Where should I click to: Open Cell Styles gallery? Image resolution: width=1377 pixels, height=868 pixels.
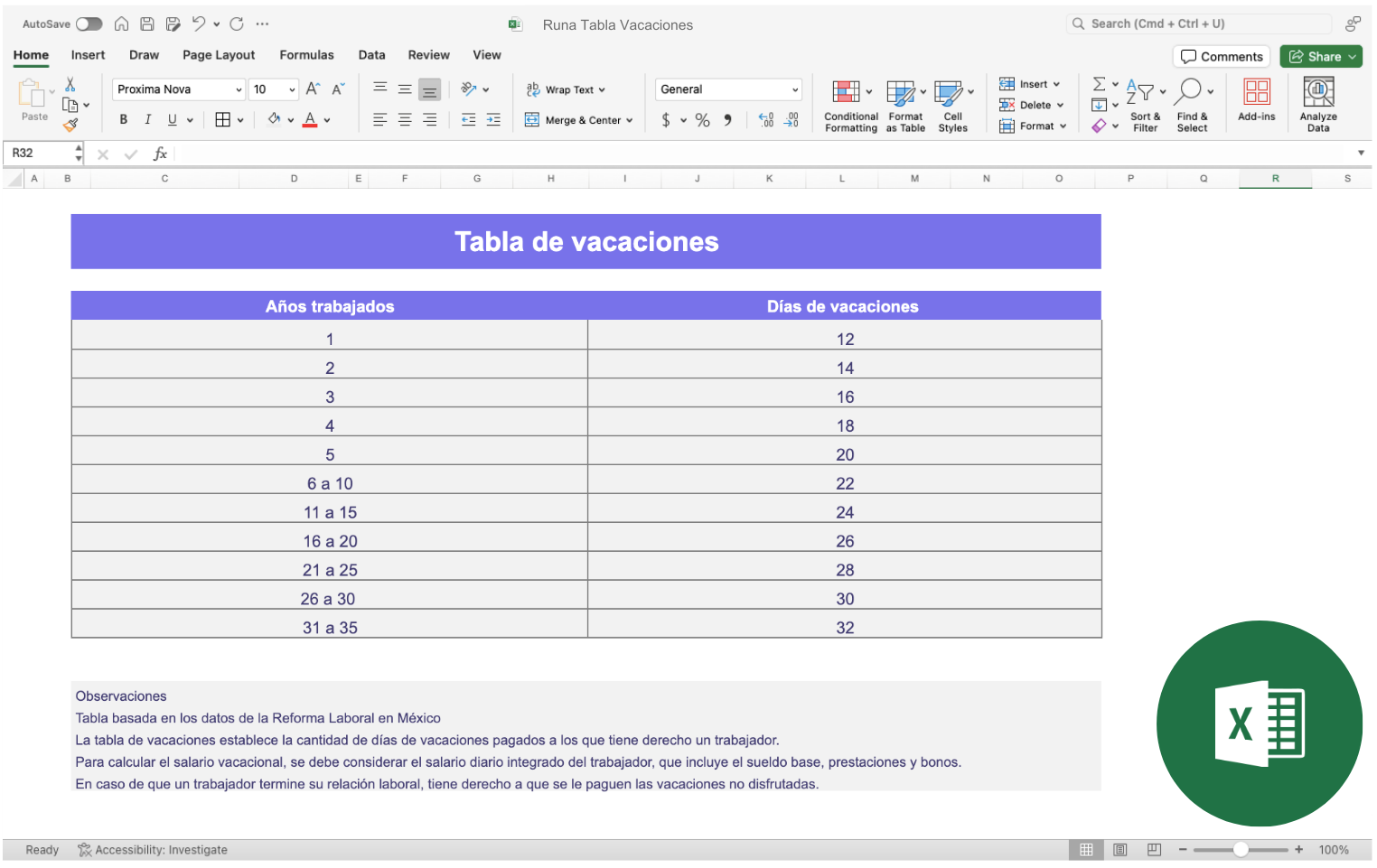pyautogui.click(x=953, y=106)
